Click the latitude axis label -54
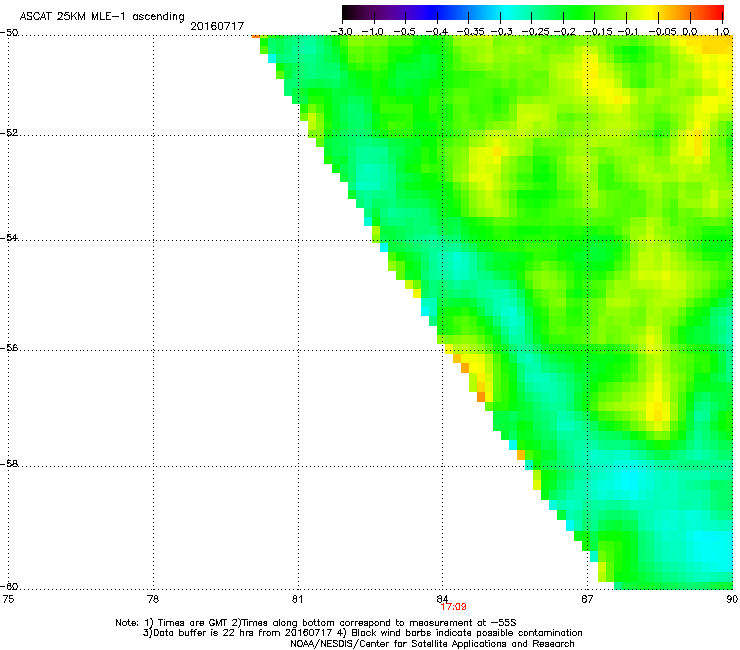 pyautogui.click(x=9, y=237)
